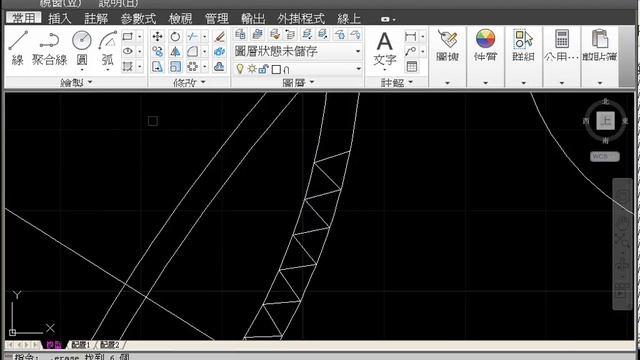This screenshot has width=640, height=360.
Task: Expand the 註解 (Annotation) panel
Action: click(x=397, y=82)
